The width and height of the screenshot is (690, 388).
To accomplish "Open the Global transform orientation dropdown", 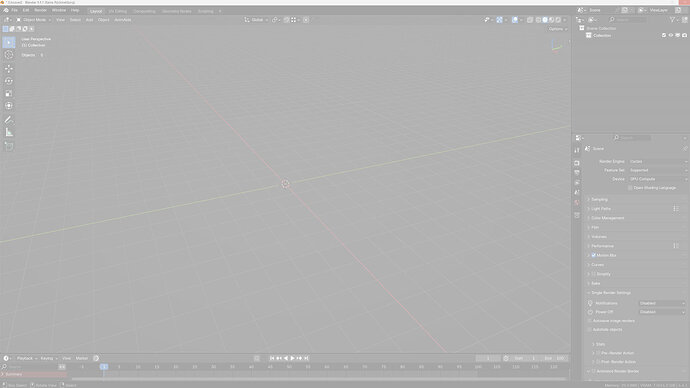I will [256, 20].
